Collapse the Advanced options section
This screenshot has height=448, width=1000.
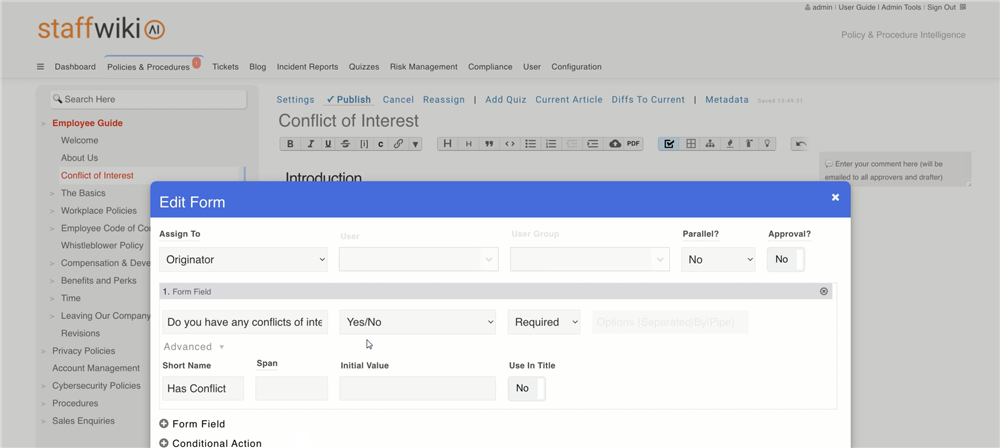[193, 347]
